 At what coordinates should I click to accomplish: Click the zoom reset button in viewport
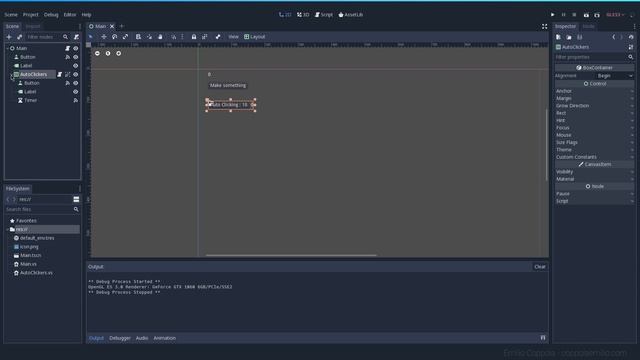tap(108, 53)
